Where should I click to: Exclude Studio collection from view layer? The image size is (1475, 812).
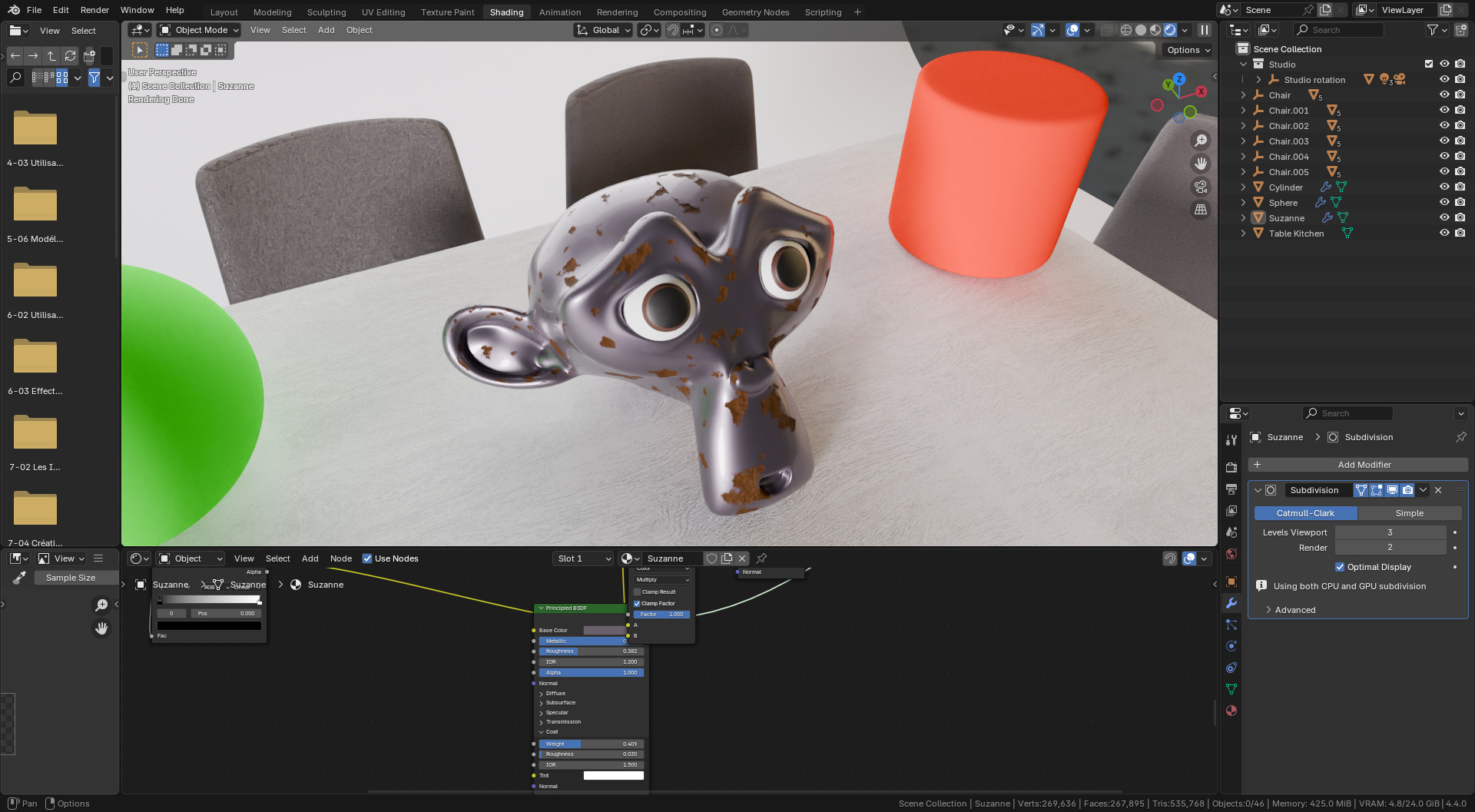coord(1429,64)
